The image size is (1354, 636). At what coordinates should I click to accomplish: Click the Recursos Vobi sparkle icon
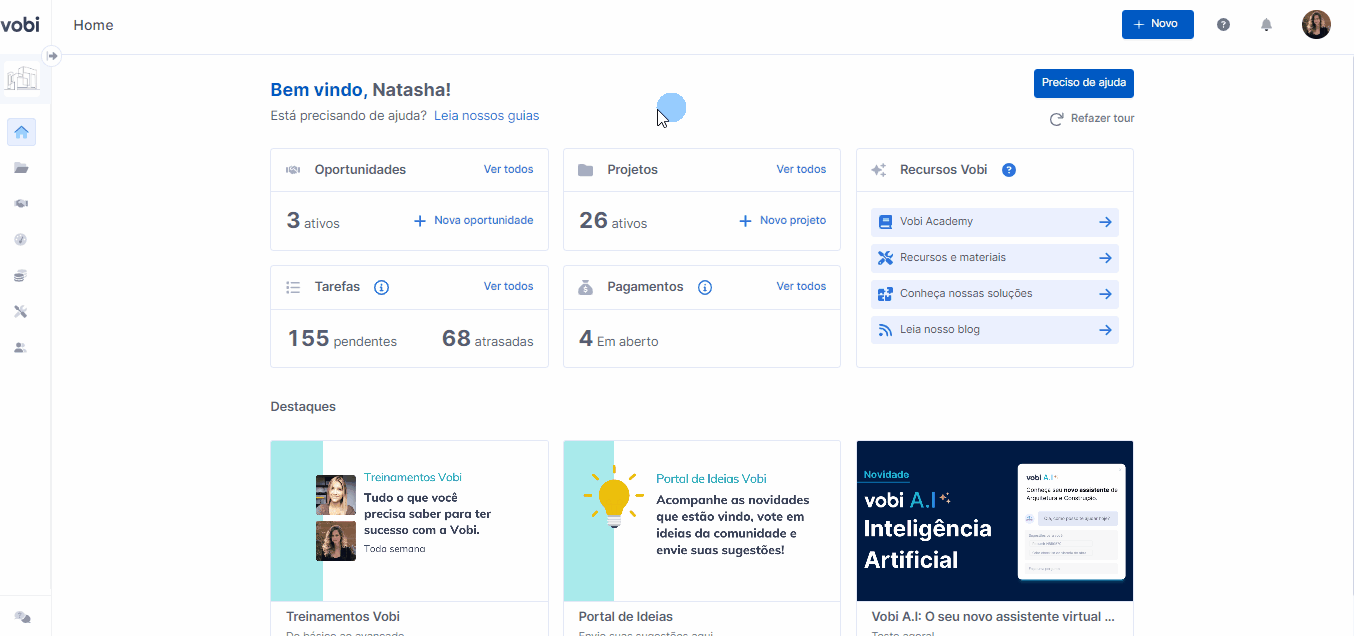(x=879, y=170)
